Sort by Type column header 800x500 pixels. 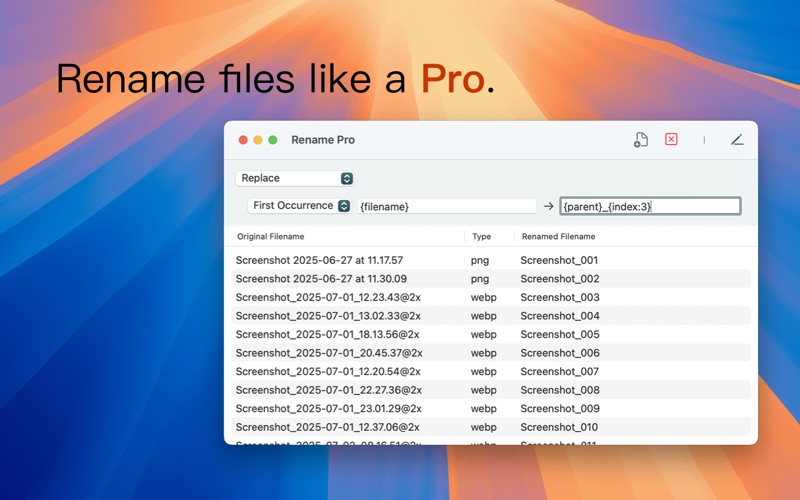click(482, 237)
